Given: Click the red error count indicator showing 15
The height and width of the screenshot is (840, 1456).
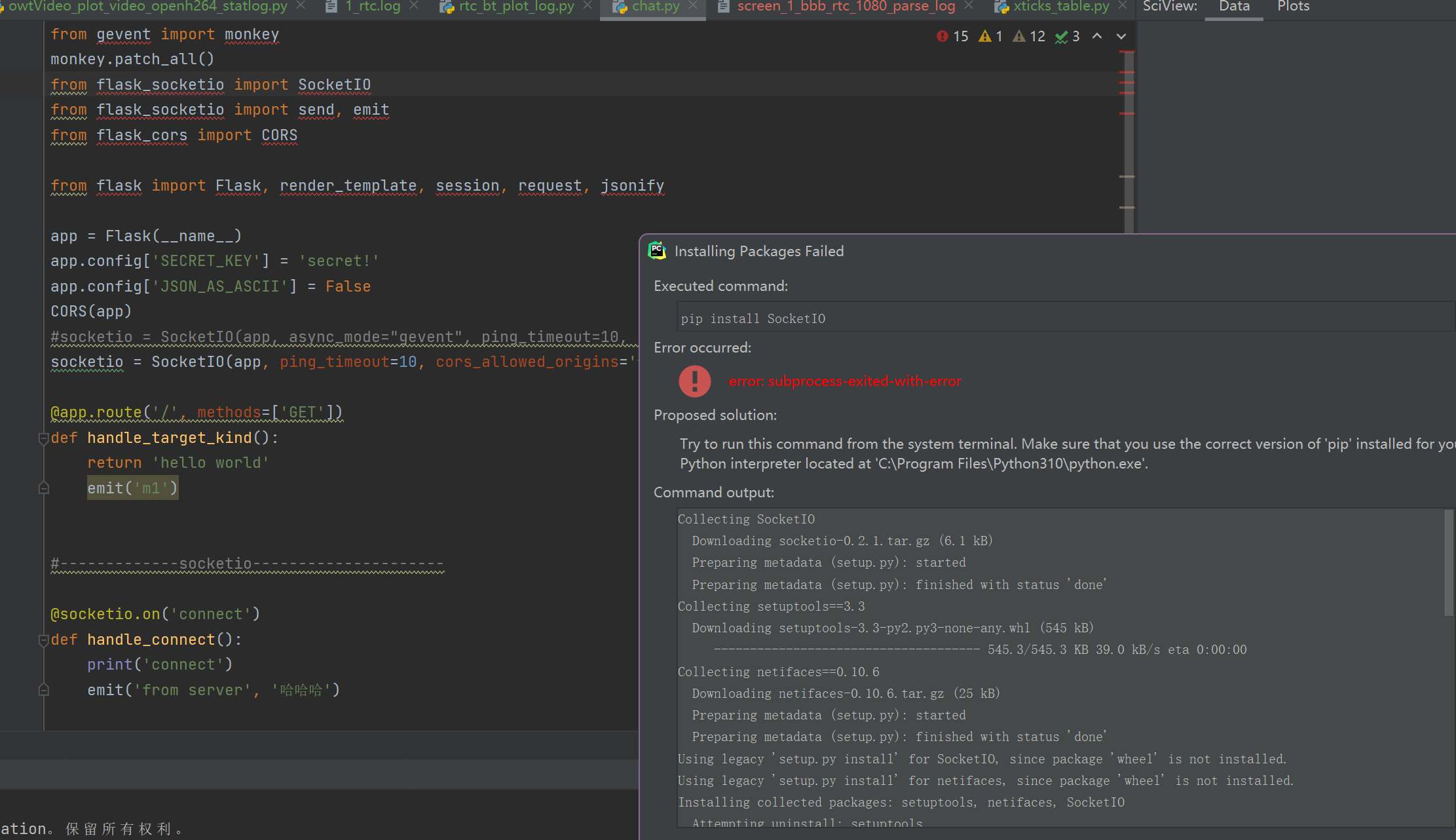Looking at the screenshot, I should click(x=952, y=36).
